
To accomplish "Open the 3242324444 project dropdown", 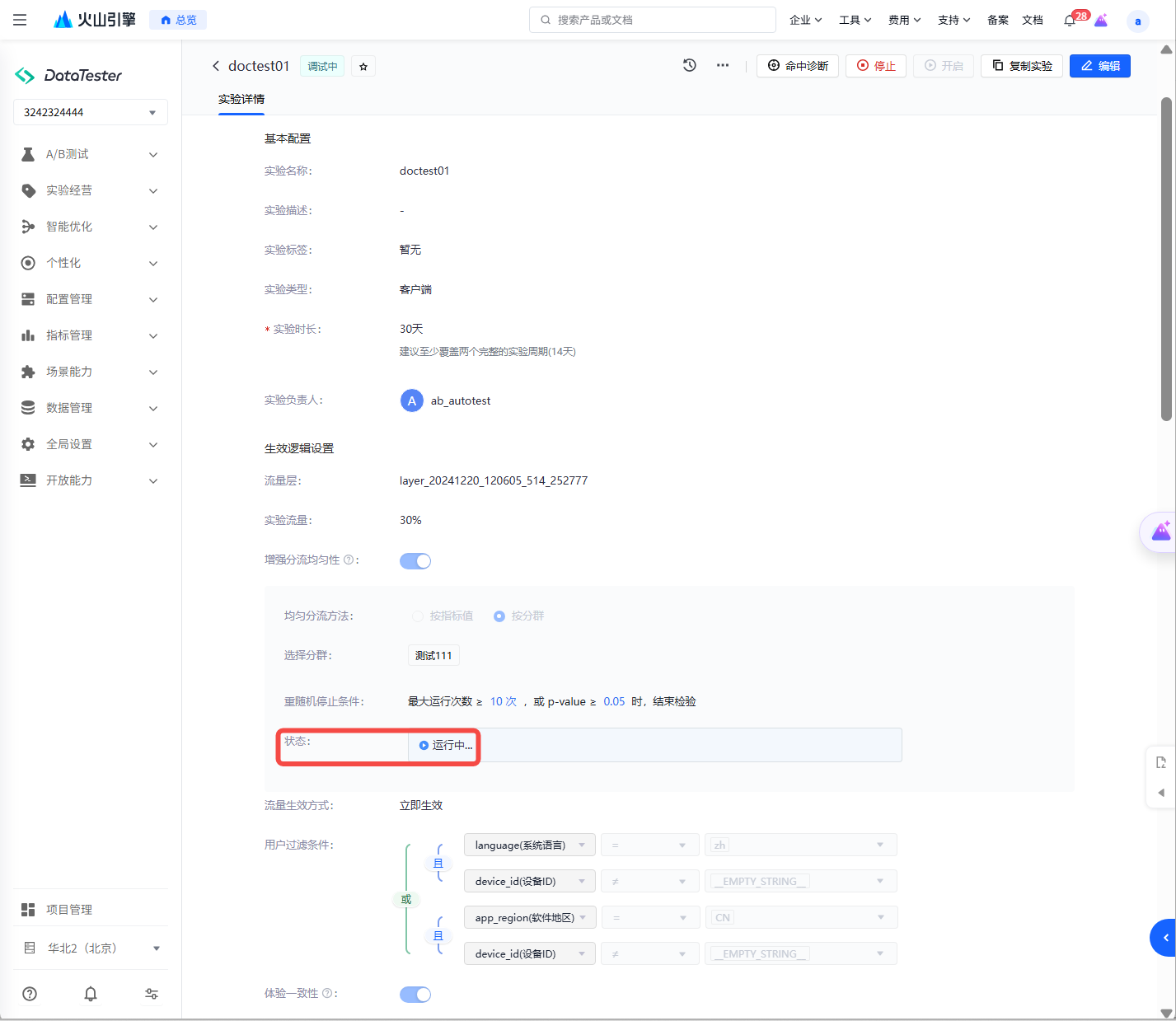I will tap(91, 112).
